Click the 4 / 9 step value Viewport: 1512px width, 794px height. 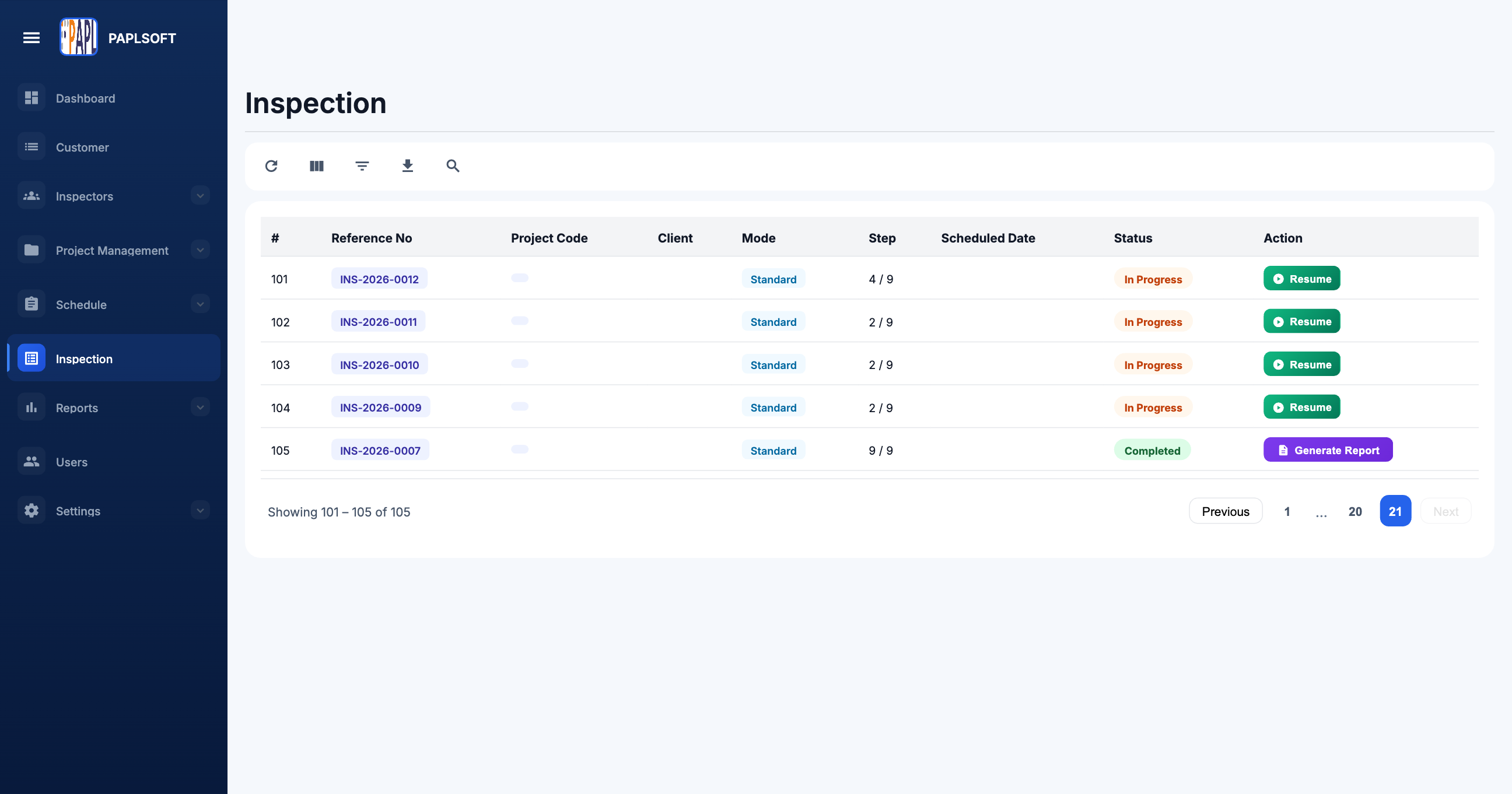pos(880,279)
